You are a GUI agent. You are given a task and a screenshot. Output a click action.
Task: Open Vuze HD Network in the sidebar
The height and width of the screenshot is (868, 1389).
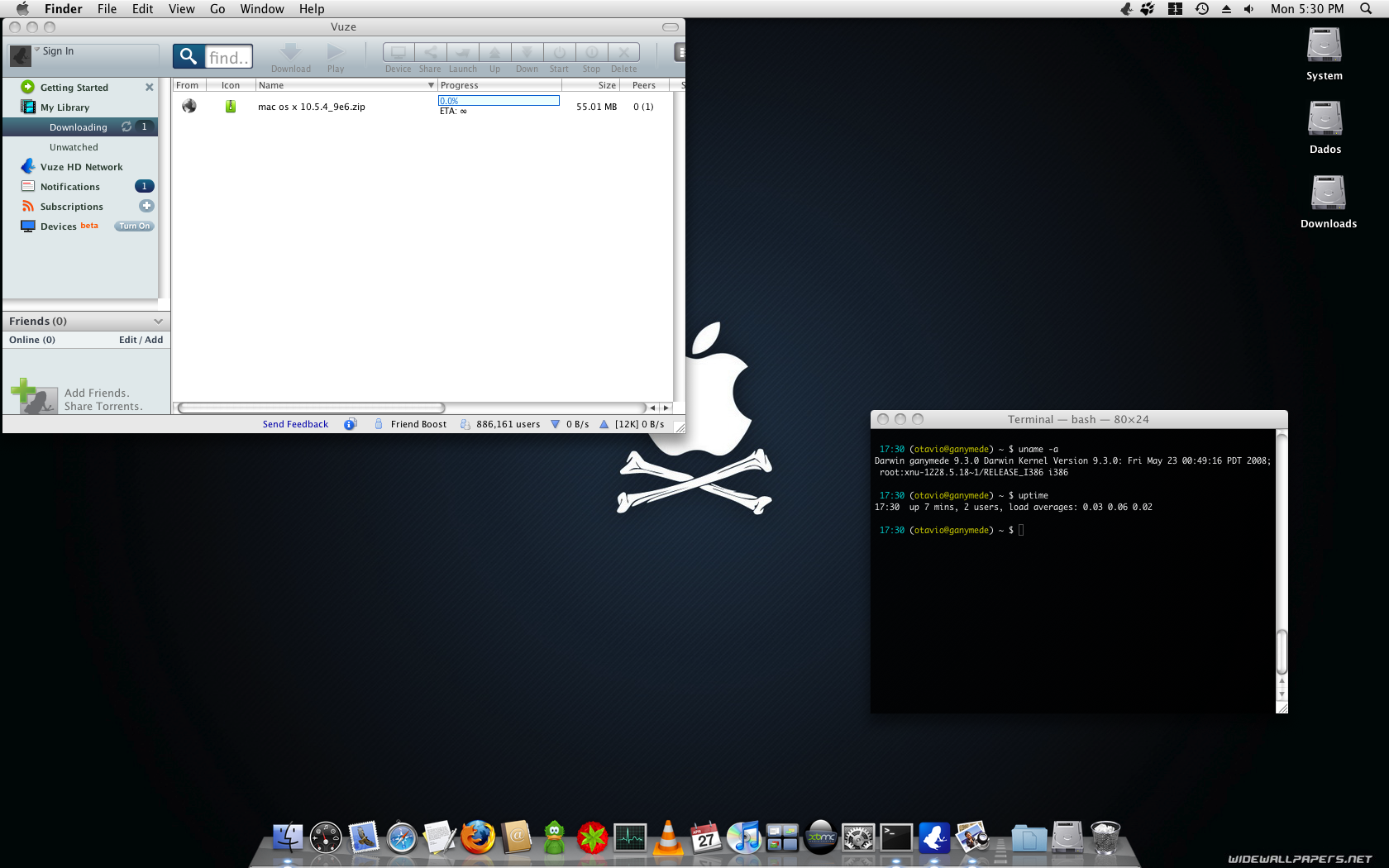click(x=80, y=166)
